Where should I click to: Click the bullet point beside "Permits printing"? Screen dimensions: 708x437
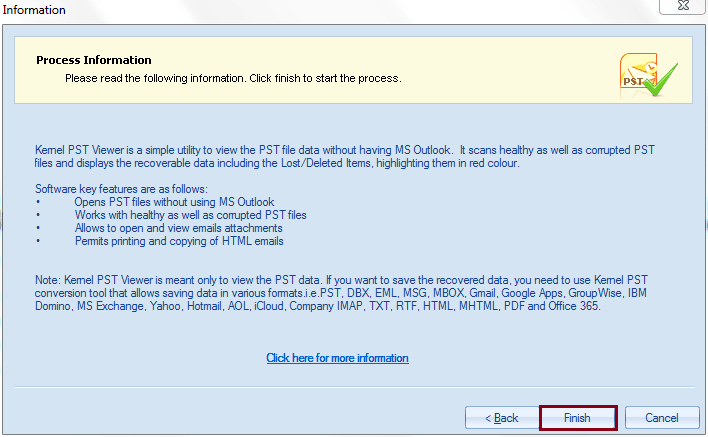[x=37, y=241]
